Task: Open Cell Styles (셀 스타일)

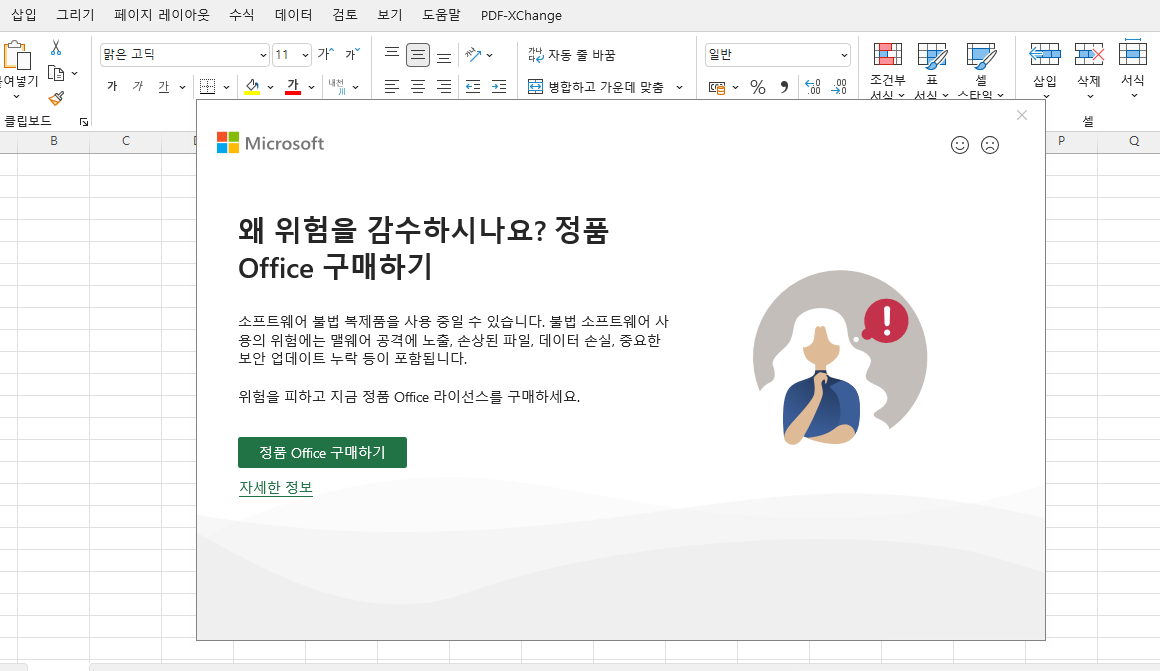Action: [x=981, y=70]
